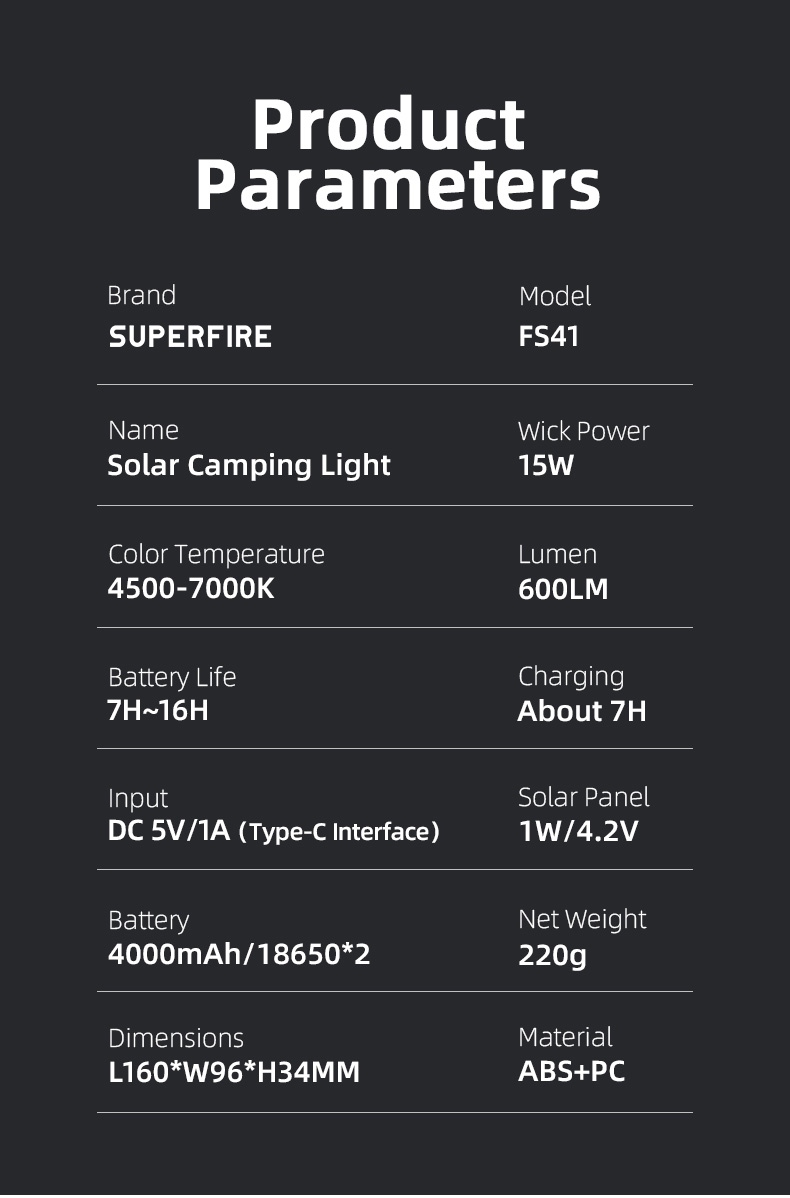Click the 220g net weight value
The height and width of the screenshot is (1198, 790).
552,955
